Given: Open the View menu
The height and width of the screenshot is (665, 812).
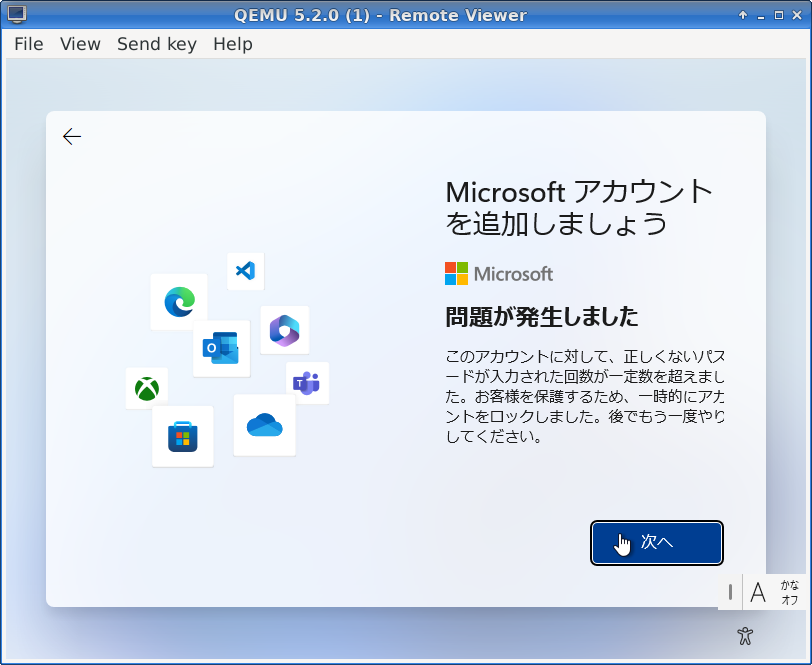Looking at the screenshot, I should point(80,44).
